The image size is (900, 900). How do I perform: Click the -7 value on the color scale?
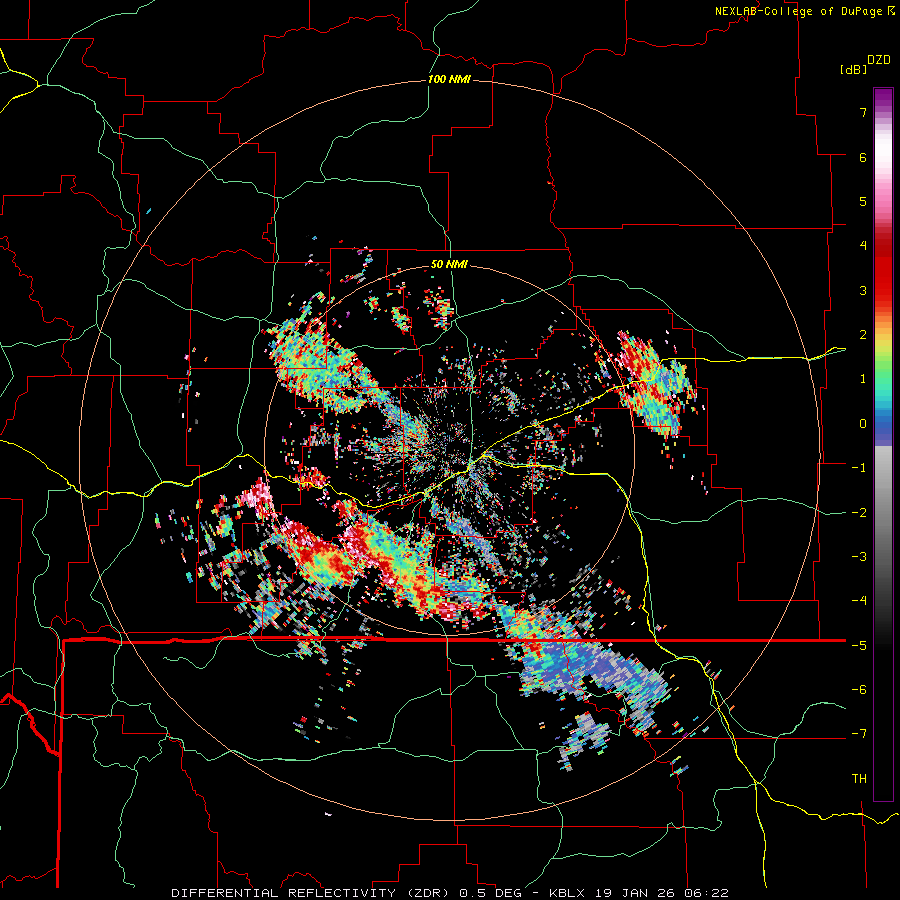click(x=859, y=734)
